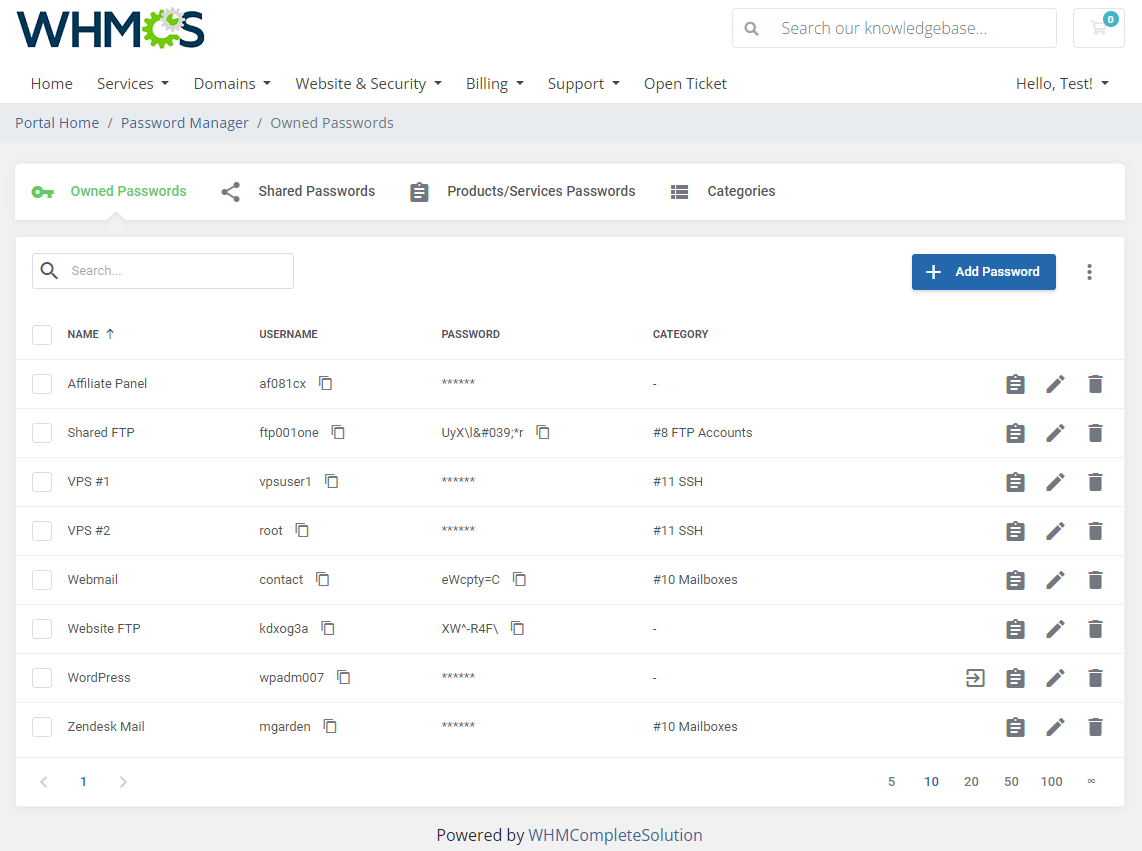This screenshot has width=1142, height=851.
Task: Copy the kdxog3a username
Action: [328, 628]
